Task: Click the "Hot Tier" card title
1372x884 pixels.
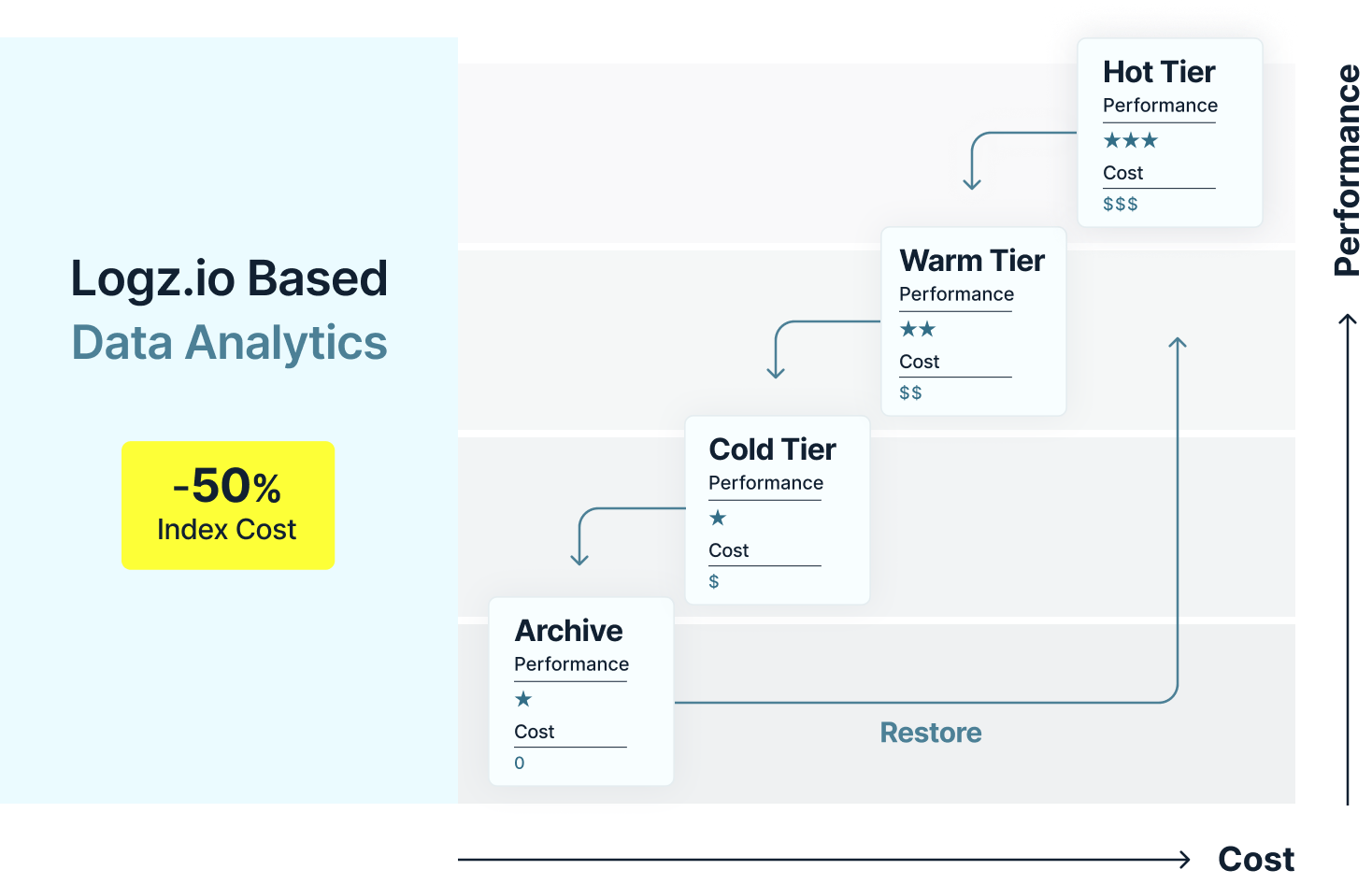Action: (x=1159, y=72)
